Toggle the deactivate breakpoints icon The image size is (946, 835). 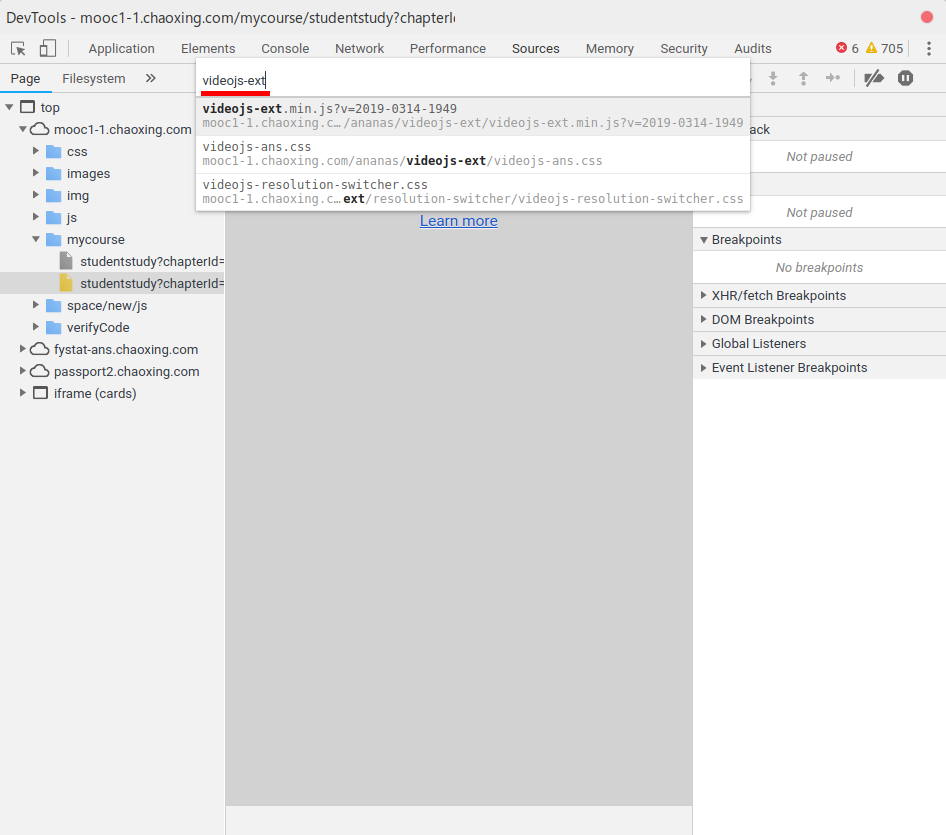(874, 78)
